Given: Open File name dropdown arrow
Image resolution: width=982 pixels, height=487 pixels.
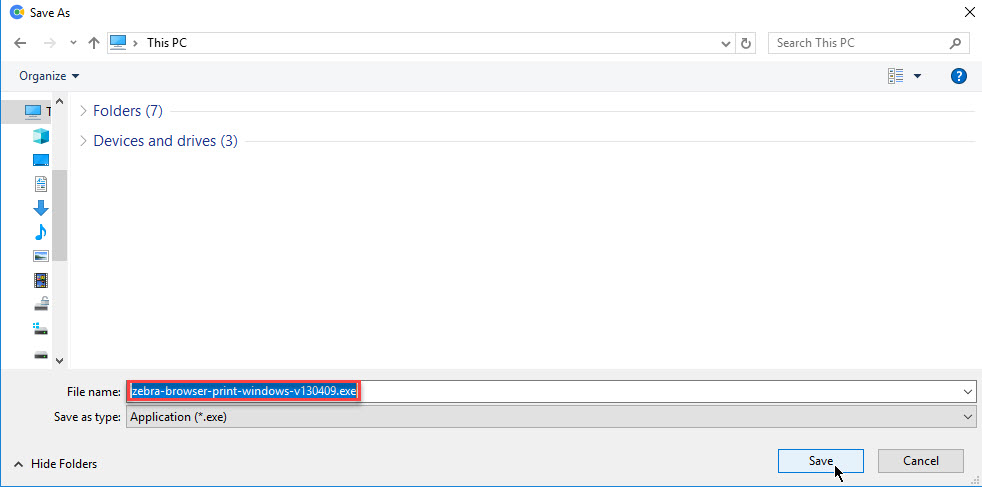Looking at the screenshot, I should click(969, 392).
